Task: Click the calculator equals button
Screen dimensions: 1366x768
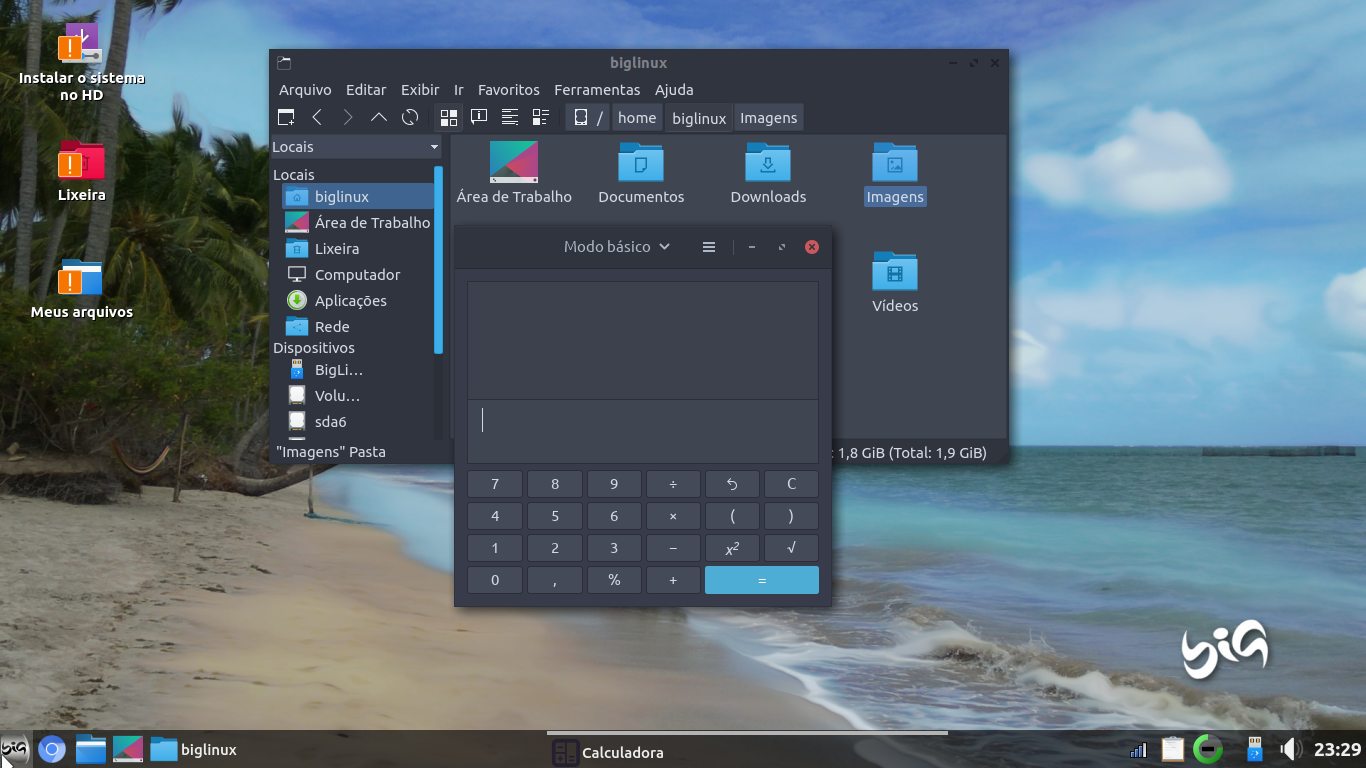Action: coord(762,580)
